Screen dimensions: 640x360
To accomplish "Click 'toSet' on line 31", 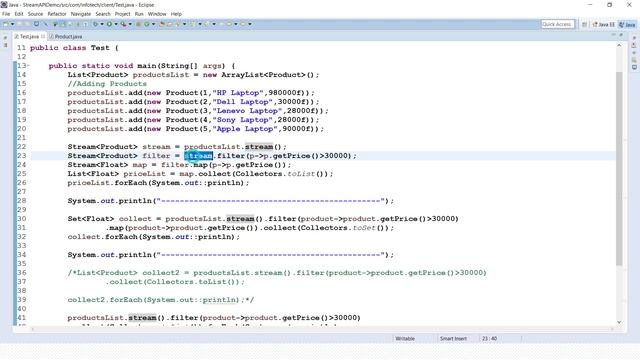I will pyautogui.click(x=364, y=228).
